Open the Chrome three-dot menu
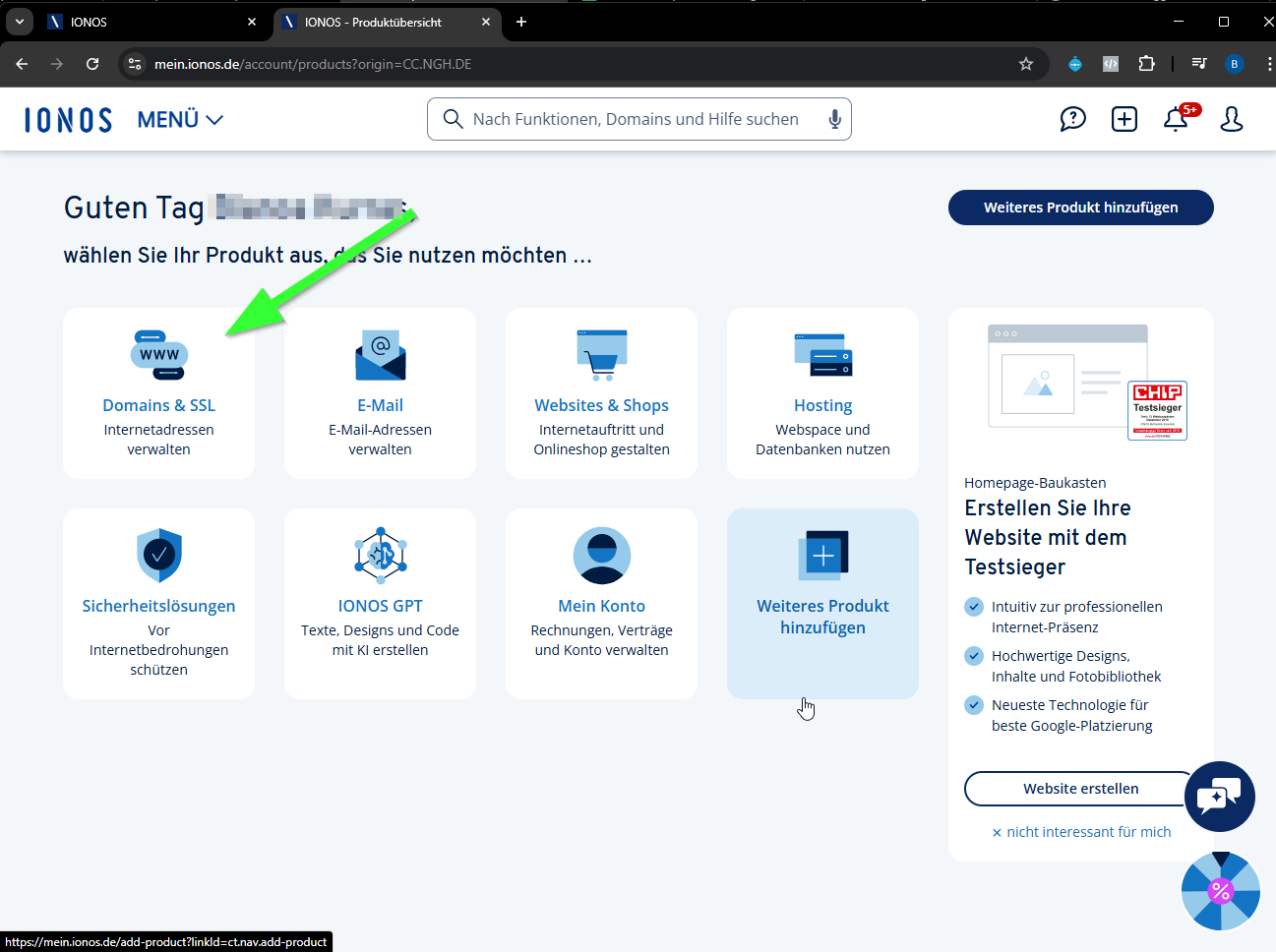 [x=1268, y=64]
